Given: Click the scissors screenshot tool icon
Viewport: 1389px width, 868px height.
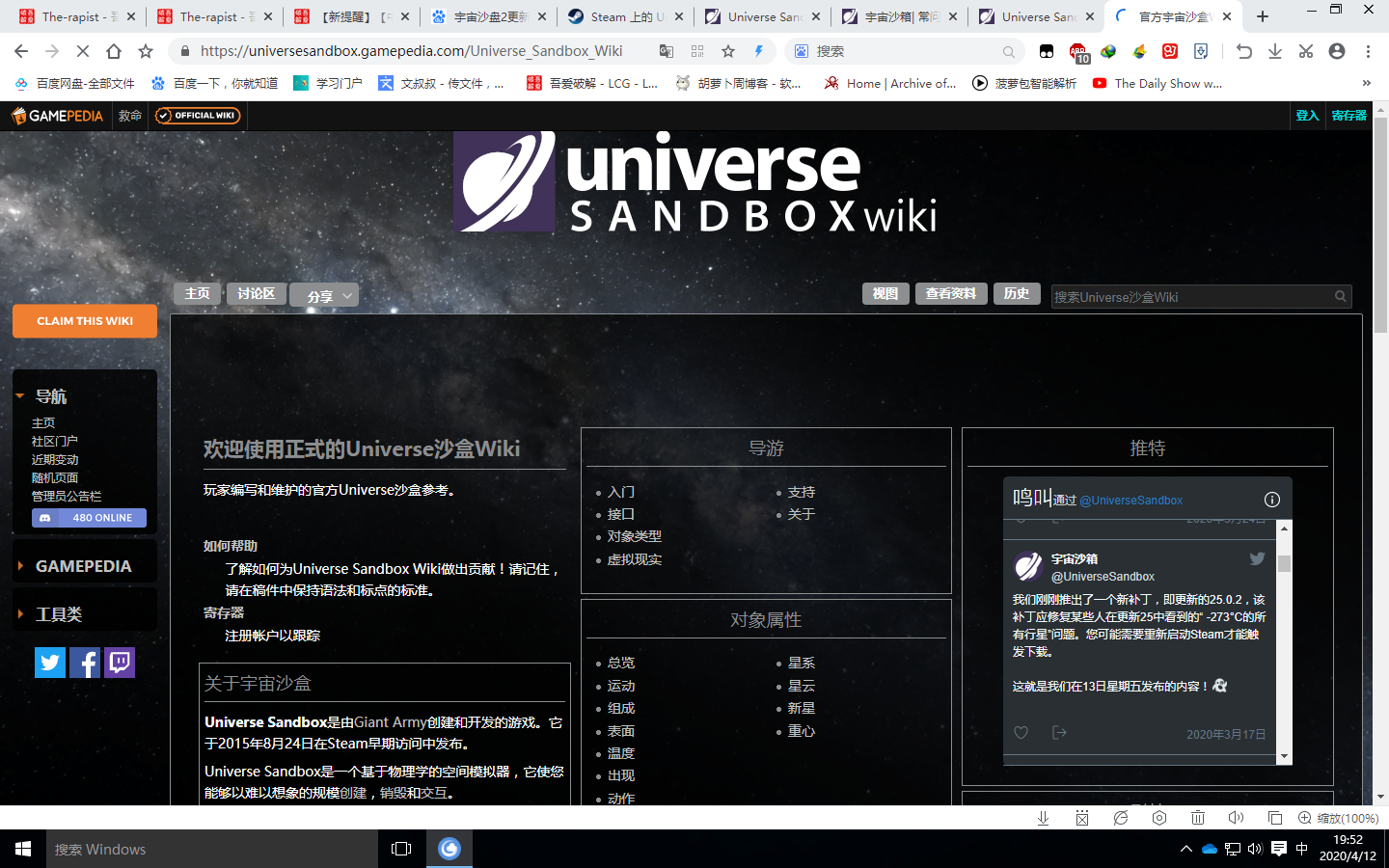Looking at the screenshot, I should [1306, 51].
